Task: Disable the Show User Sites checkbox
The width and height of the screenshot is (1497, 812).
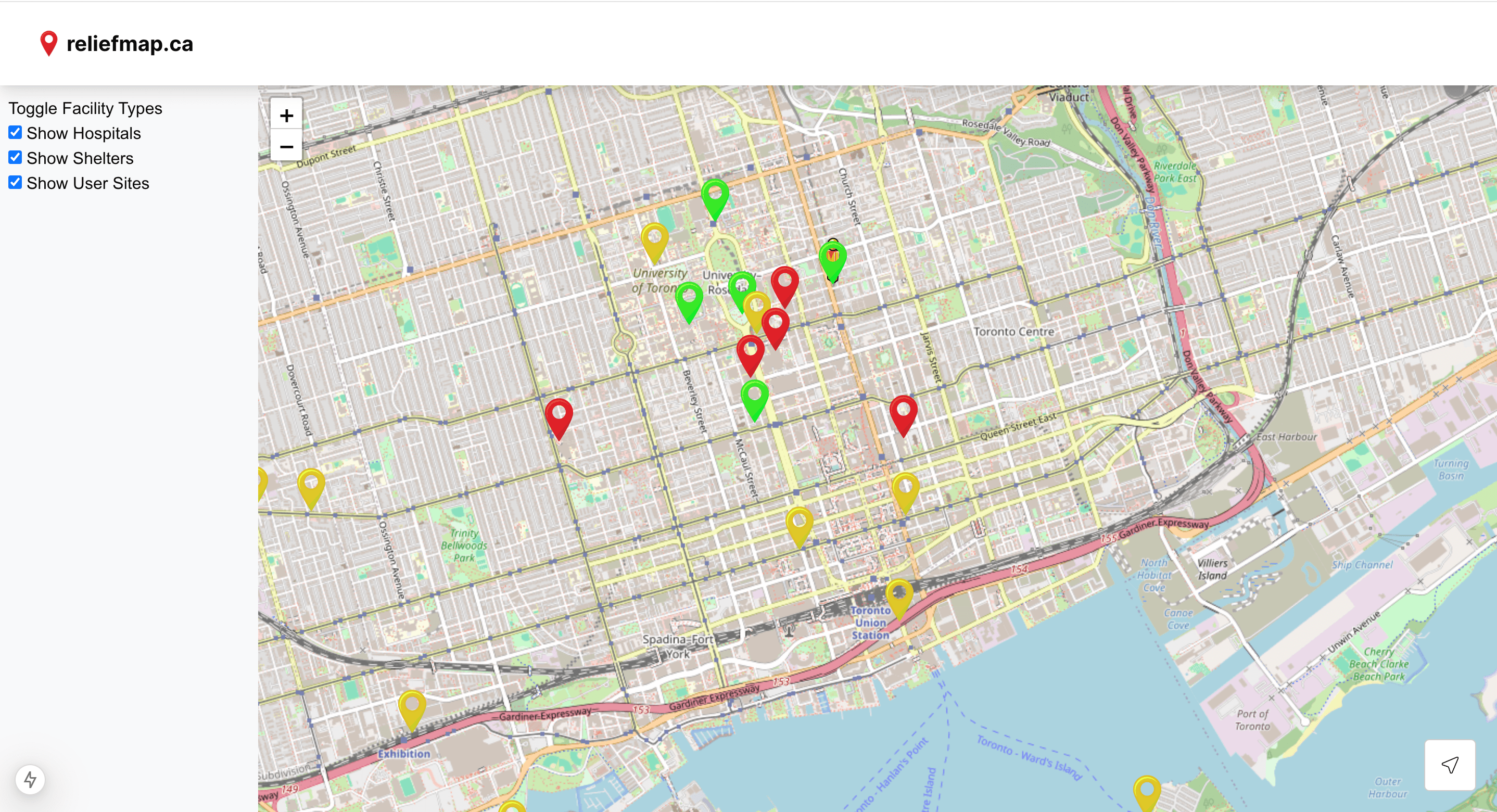Action: (x=15, y=183)
